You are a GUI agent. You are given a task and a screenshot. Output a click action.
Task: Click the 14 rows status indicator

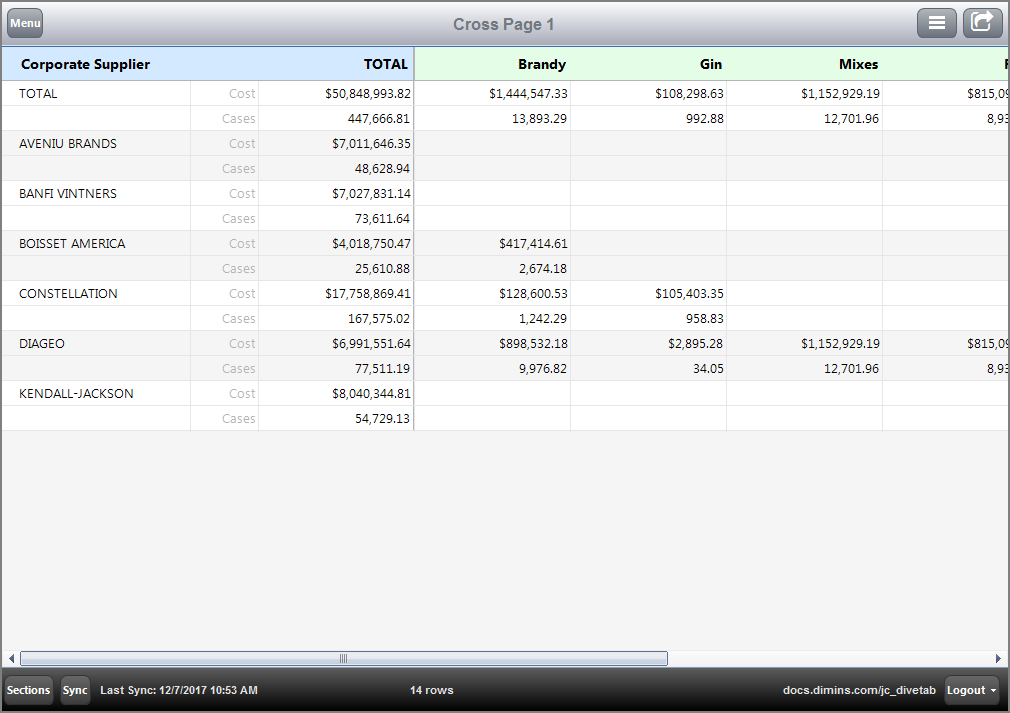431,690
